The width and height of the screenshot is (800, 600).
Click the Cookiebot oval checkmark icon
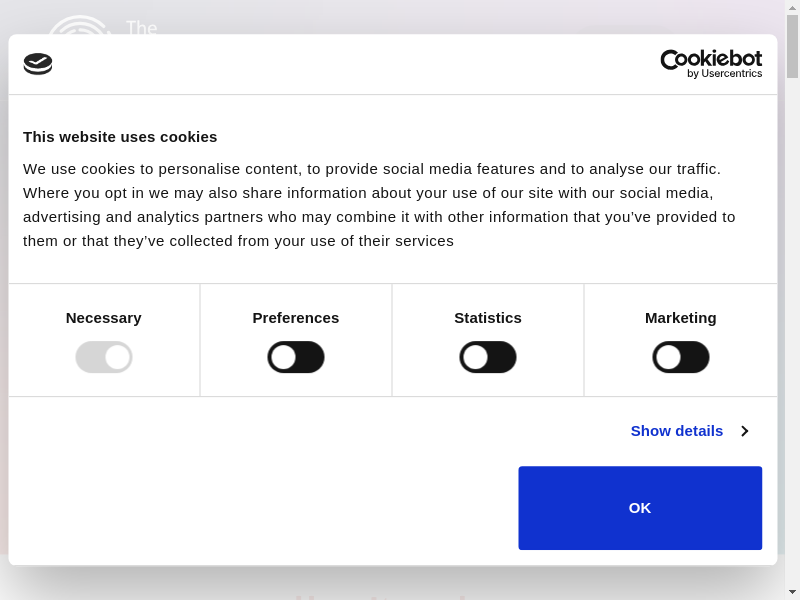point(38,64)
